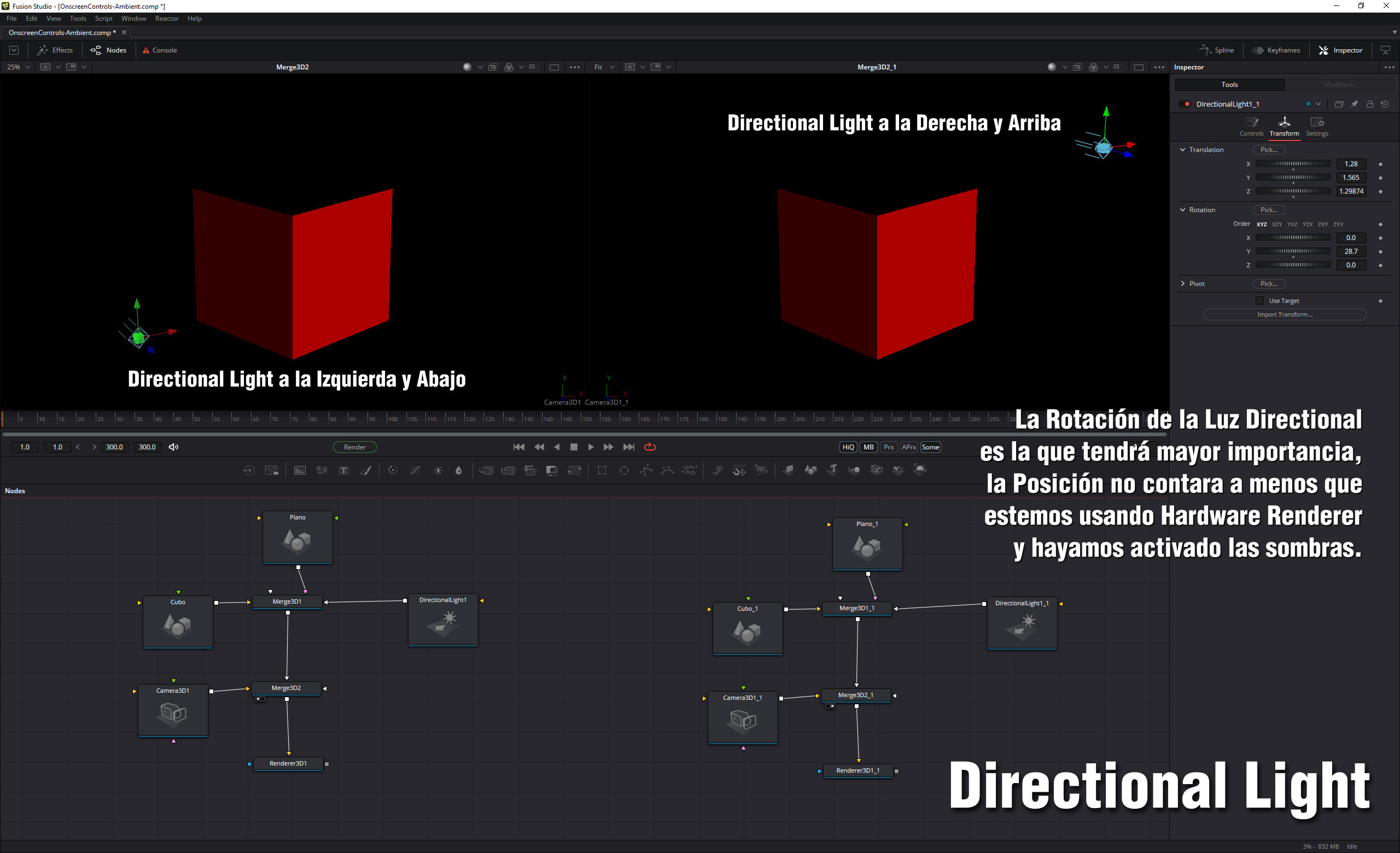The height and width of the screenshot is (853, 1400).
Task: Expand the Pivot section
Action: [x=1183, y=283]
